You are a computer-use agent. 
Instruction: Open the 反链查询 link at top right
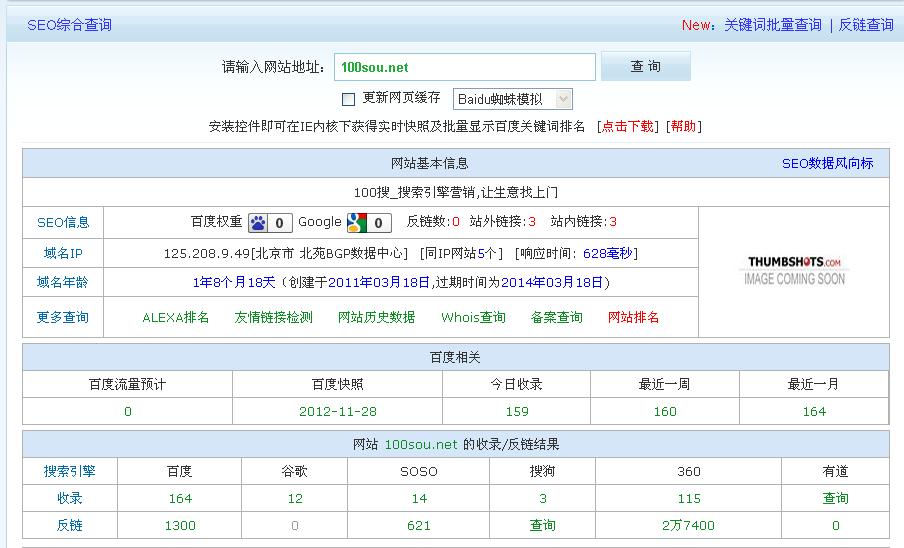point(866,25)
